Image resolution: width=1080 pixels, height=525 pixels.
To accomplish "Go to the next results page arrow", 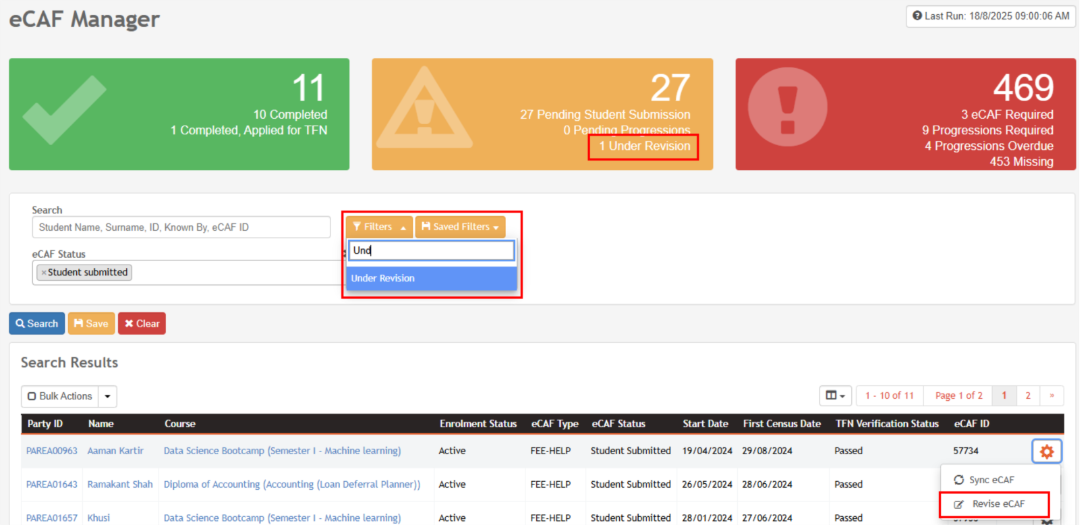I will [x=1051, y=395].
